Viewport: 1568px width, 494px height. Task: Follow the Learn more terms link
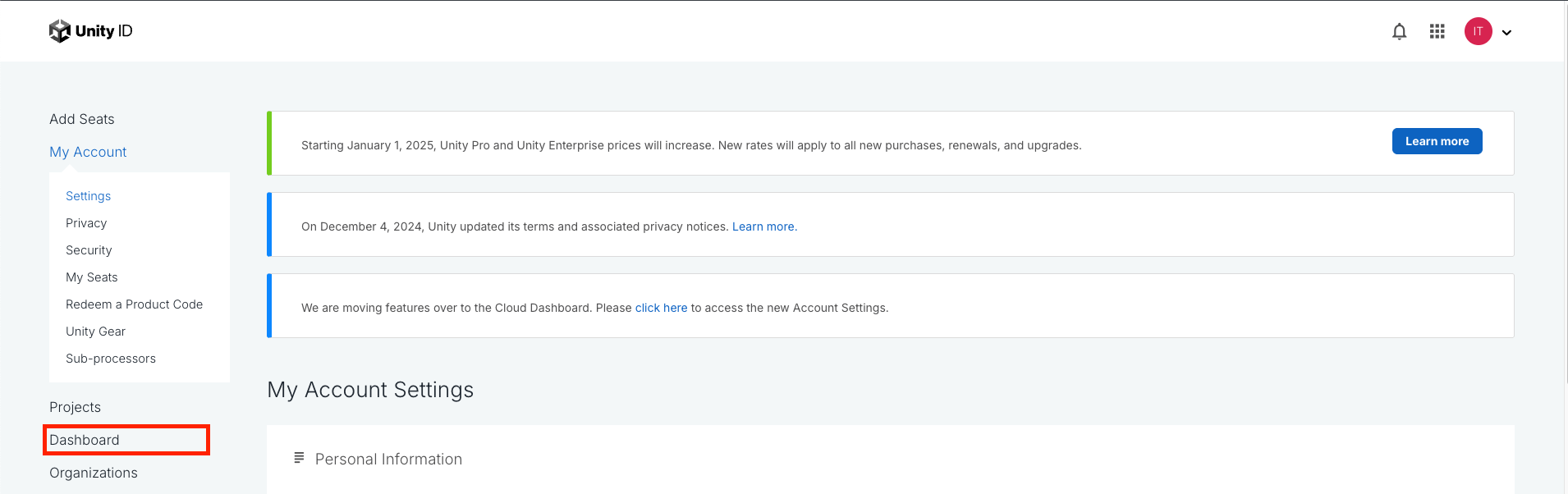(x=763, y=226)
